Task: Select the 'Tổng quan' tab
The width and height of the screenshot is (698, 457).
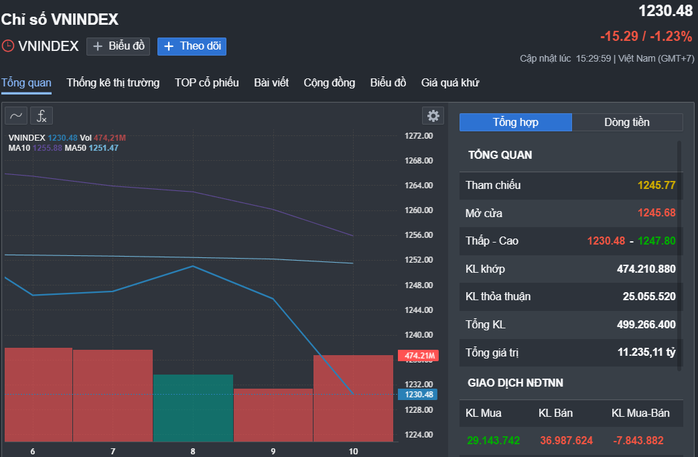Action: click(x=26, y=83)
